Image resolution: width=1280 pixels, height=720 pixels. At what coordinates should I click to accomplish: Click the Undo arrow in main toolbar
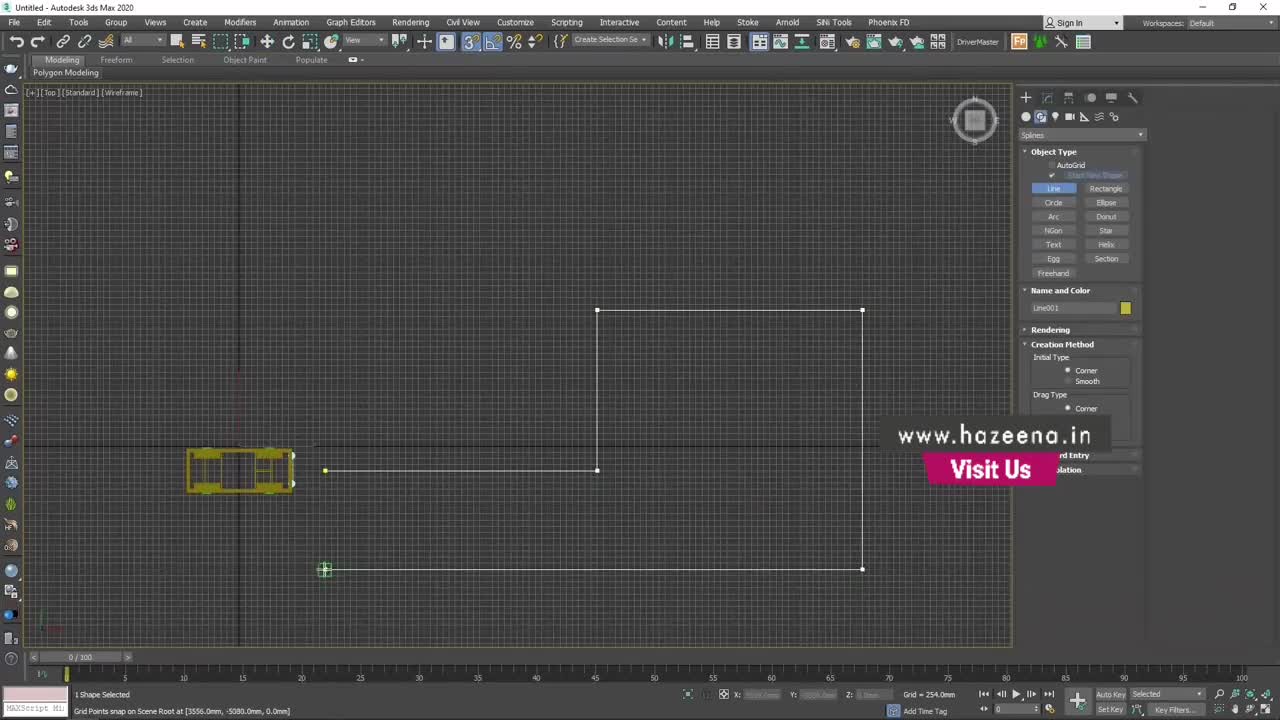[x=16, y=41]
